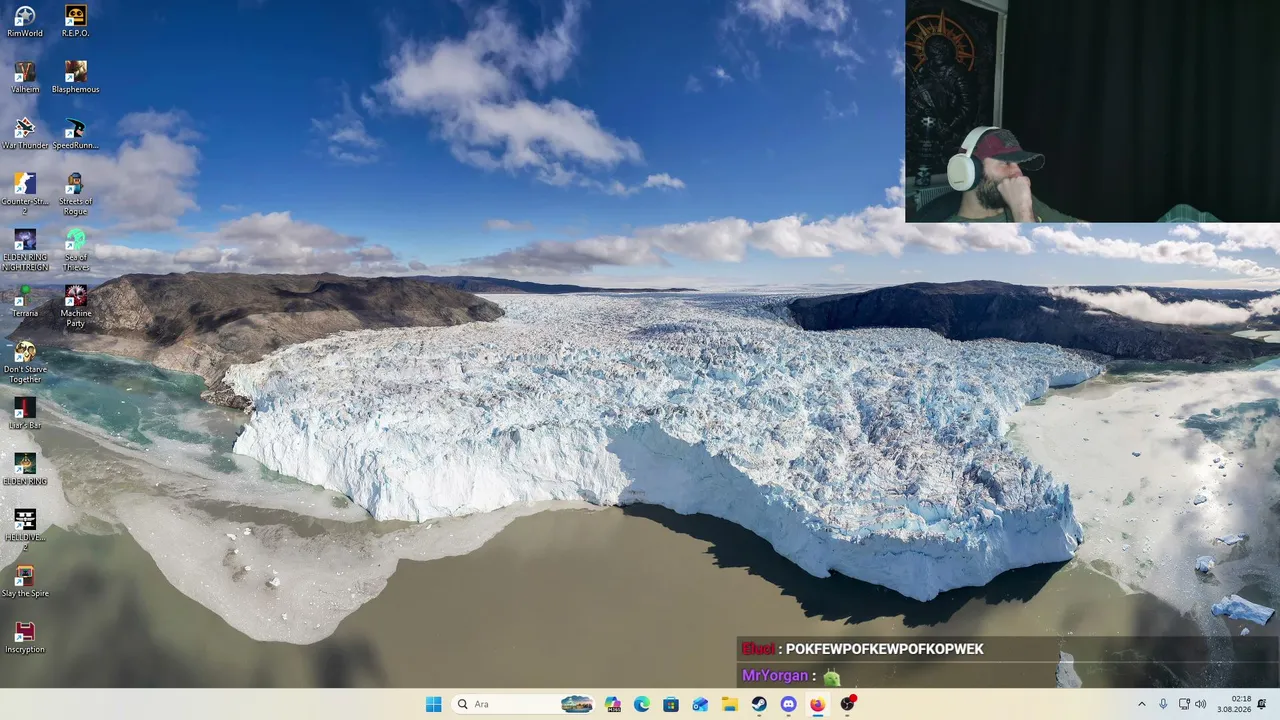Select the Streets of Rogue shortcut

(75, 194)
